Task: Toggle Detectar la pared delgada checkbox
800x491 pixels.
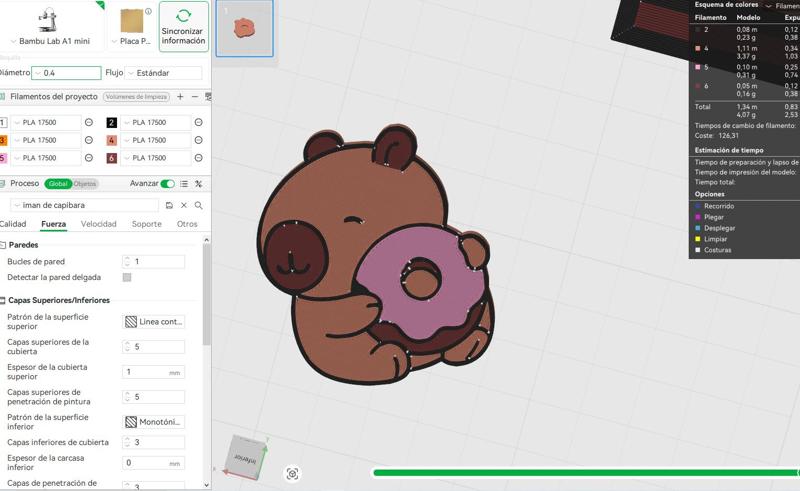Action: (127, 277)
